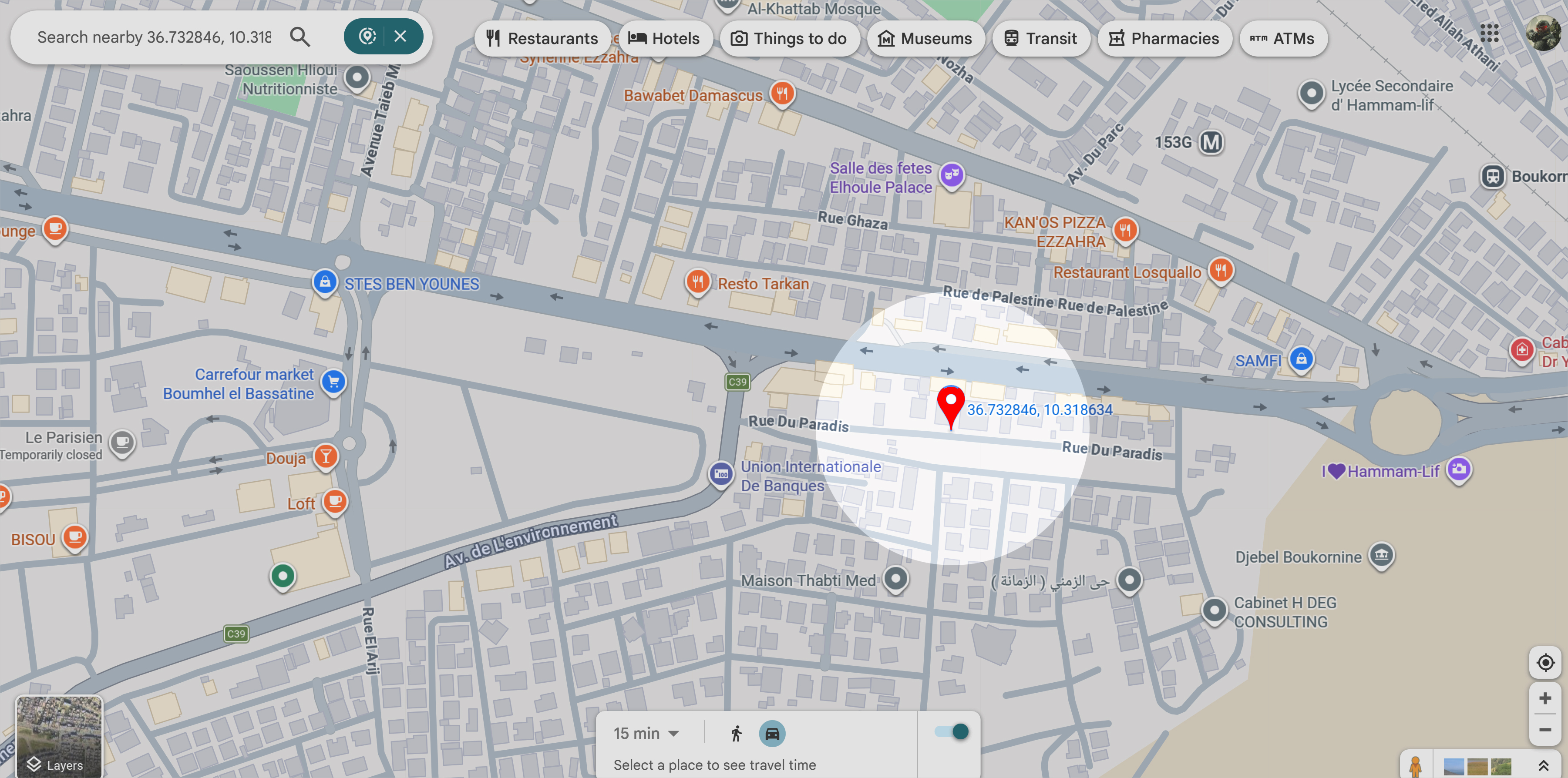The image size is (1568, 778).
Task: Open the Djebel Boukornine landmark icon
Action: click(1382, 555)
